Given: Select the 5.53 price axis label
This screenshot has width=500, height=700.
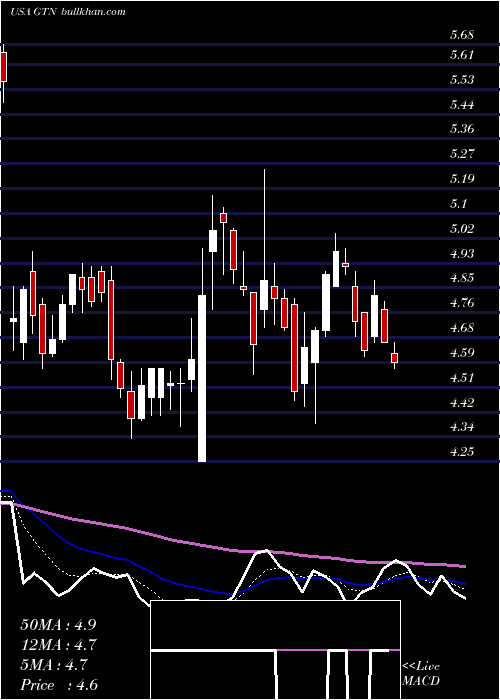Looking at the screenshot, I should click(x=462, y=80).
